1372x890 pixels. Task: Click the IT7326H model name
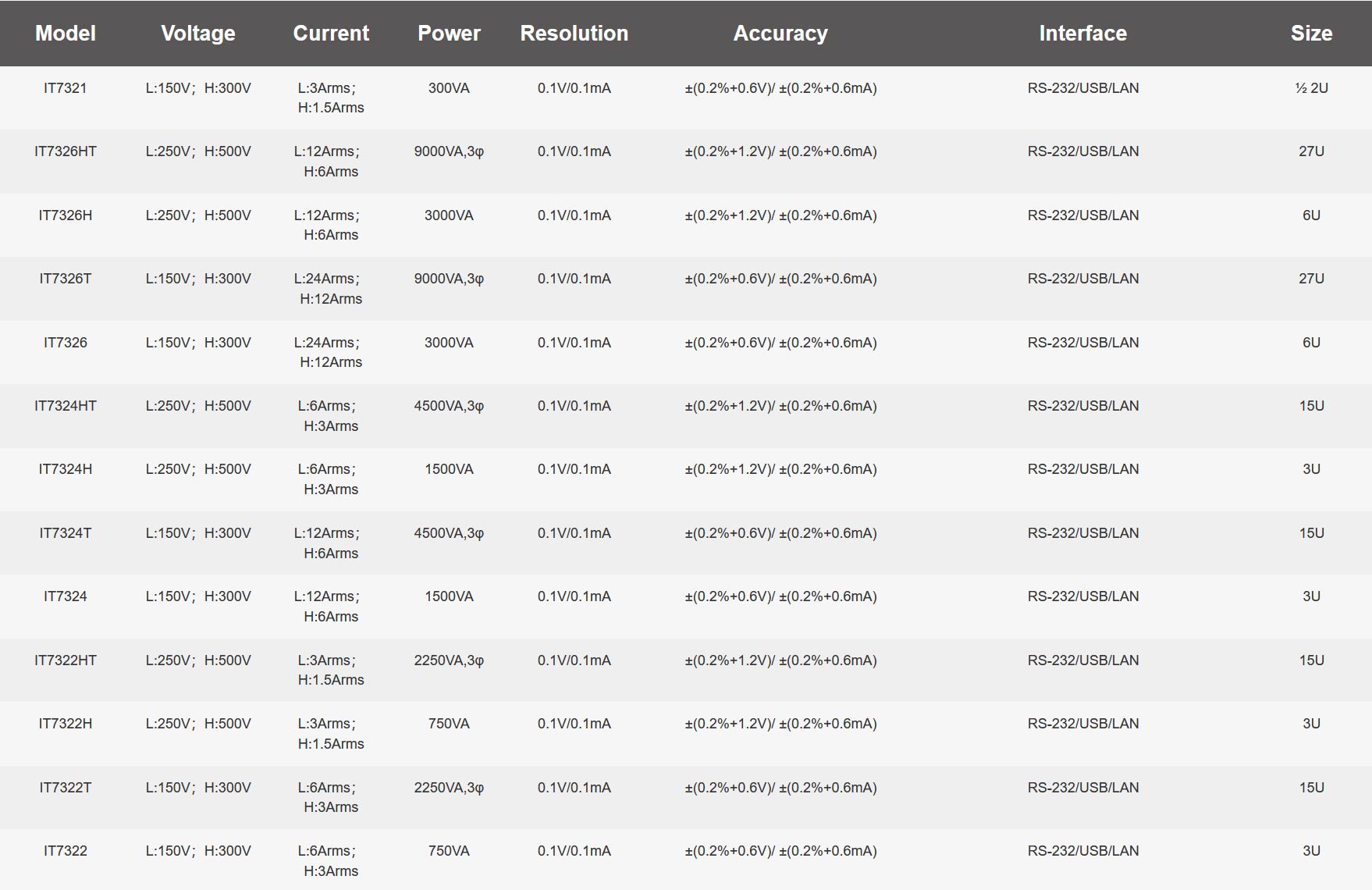point(66,215)
